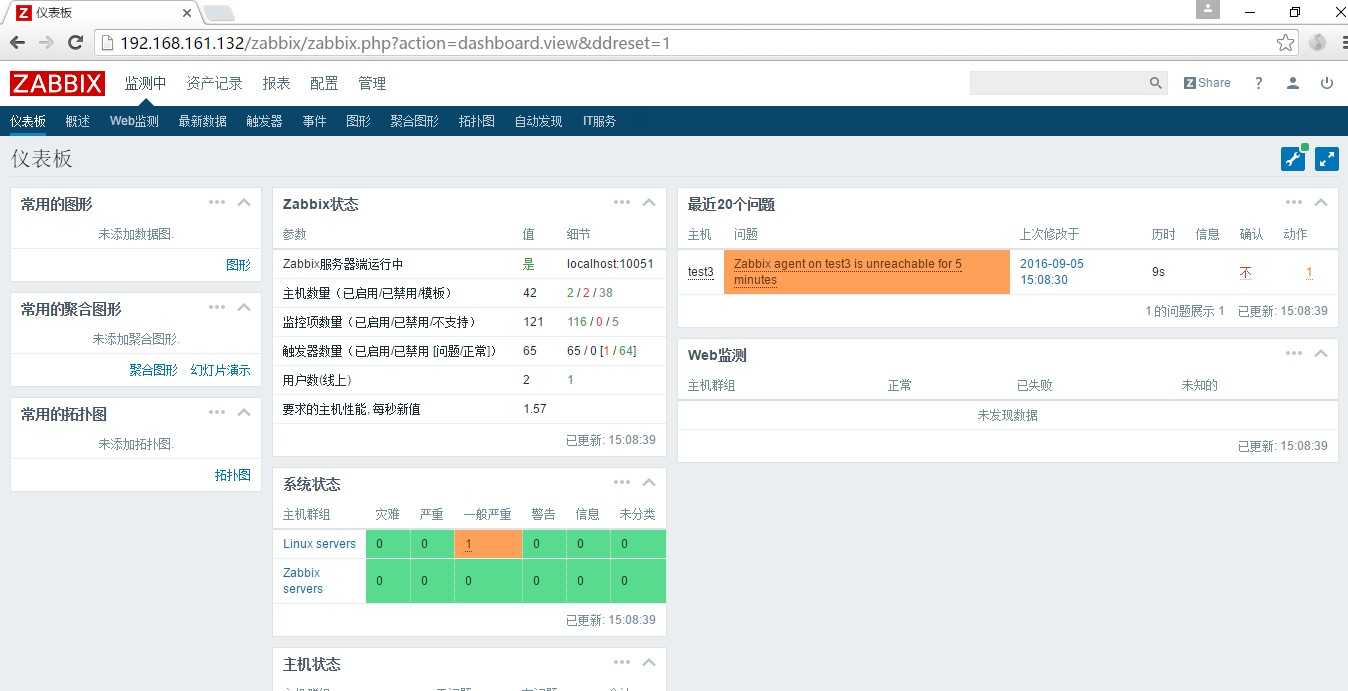Click the ZABBIX logo
This screenshot has width=1348, height=691.
(x=57, y=83)
